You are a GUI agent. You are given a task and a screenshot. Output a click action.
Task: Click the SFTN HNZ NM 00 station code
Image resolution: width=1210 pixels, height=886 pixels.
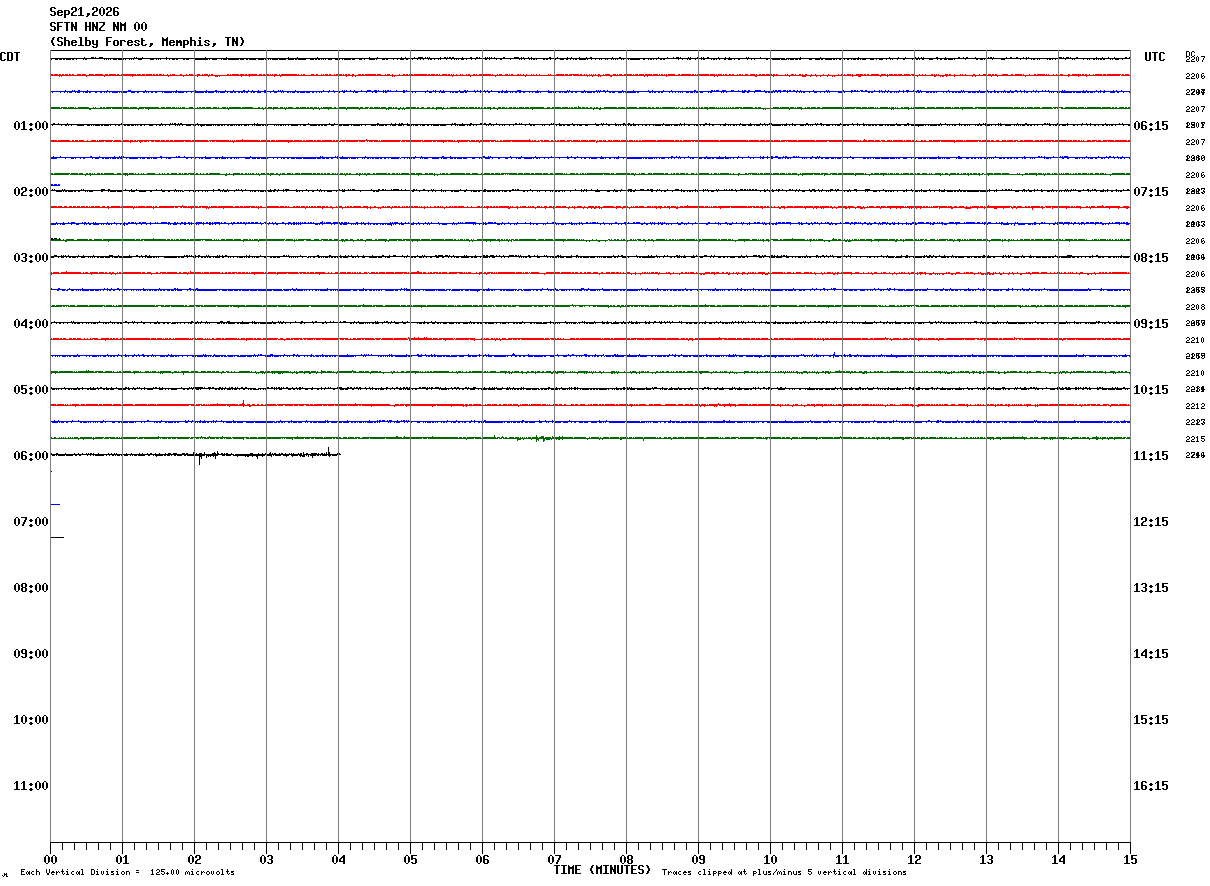(x=98, y=27)
